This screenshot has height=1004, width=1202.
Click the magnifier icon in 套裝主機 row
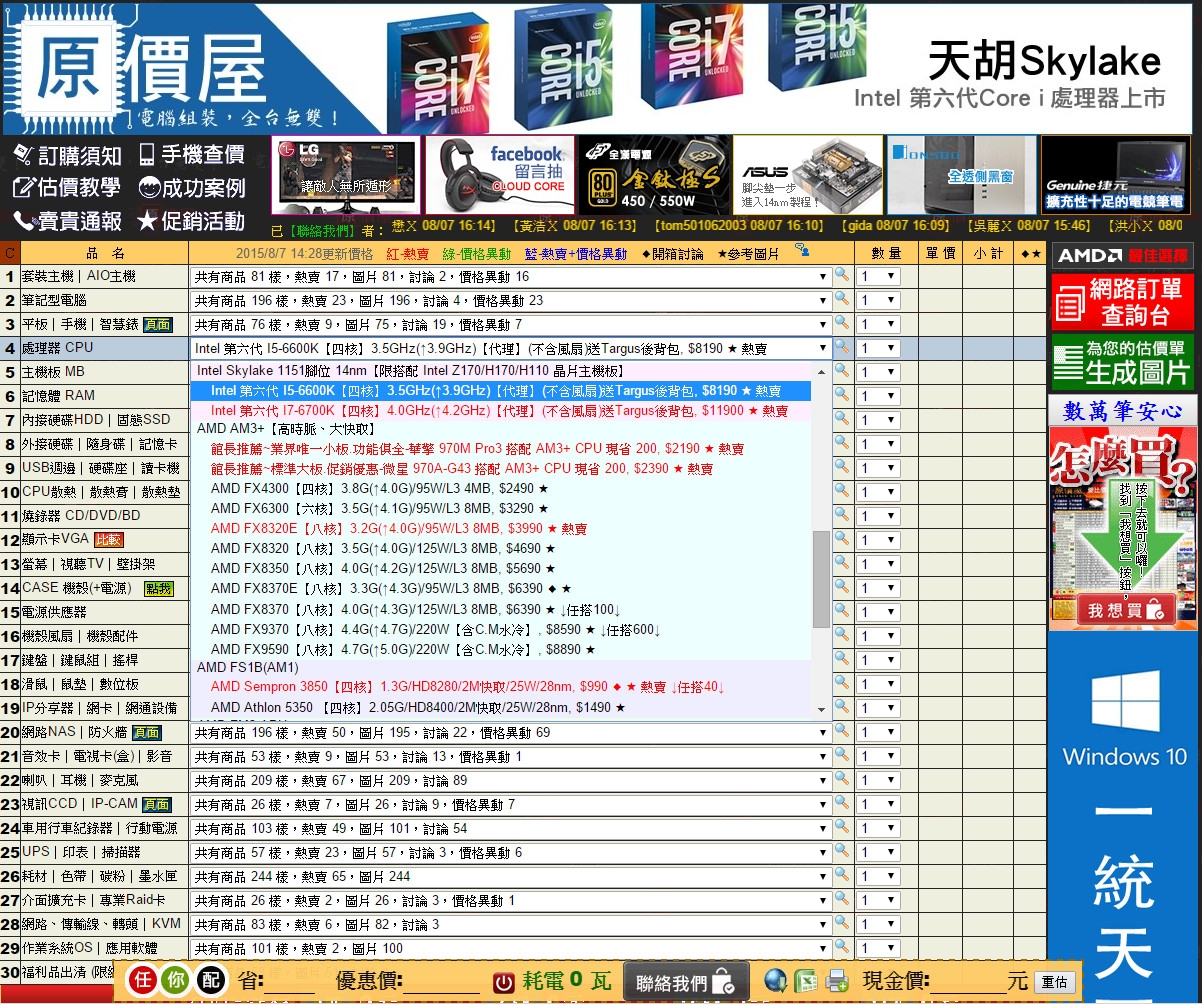842,275
